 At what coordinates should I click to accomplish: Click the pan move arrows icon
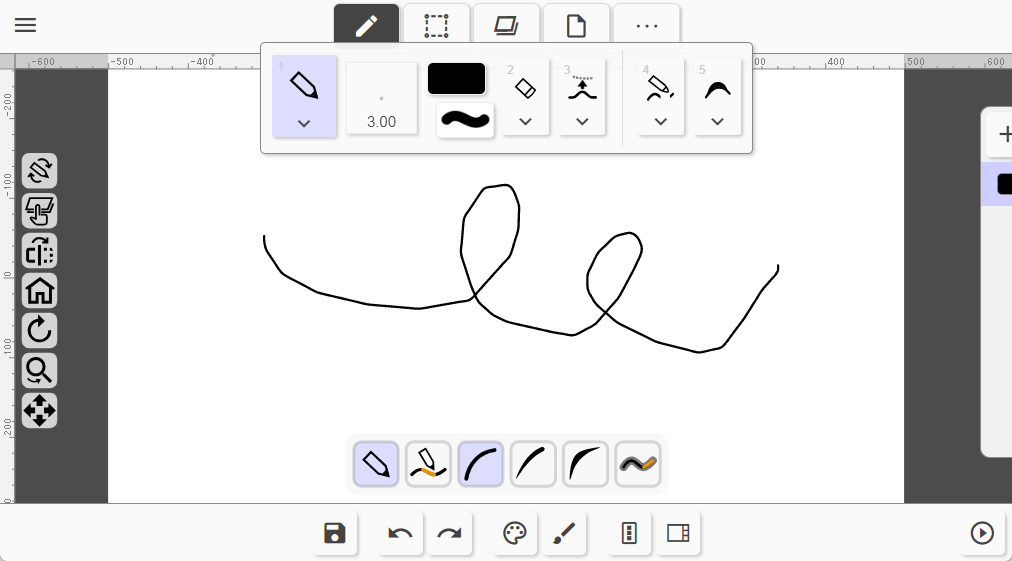click(x=39, y=411)
